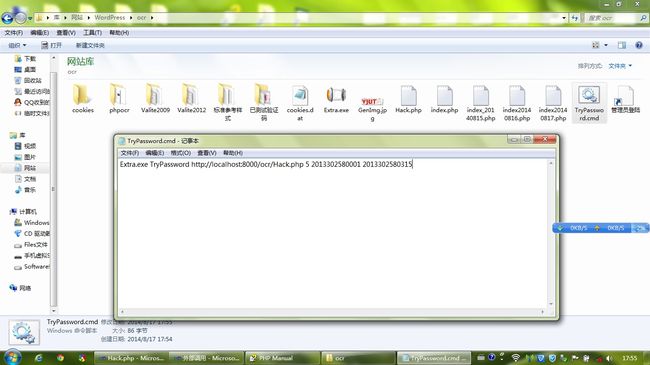Select the shortcut file after TryPassword.cmd
The height and width of the screenshot is (365, 650).
[625, 99]
